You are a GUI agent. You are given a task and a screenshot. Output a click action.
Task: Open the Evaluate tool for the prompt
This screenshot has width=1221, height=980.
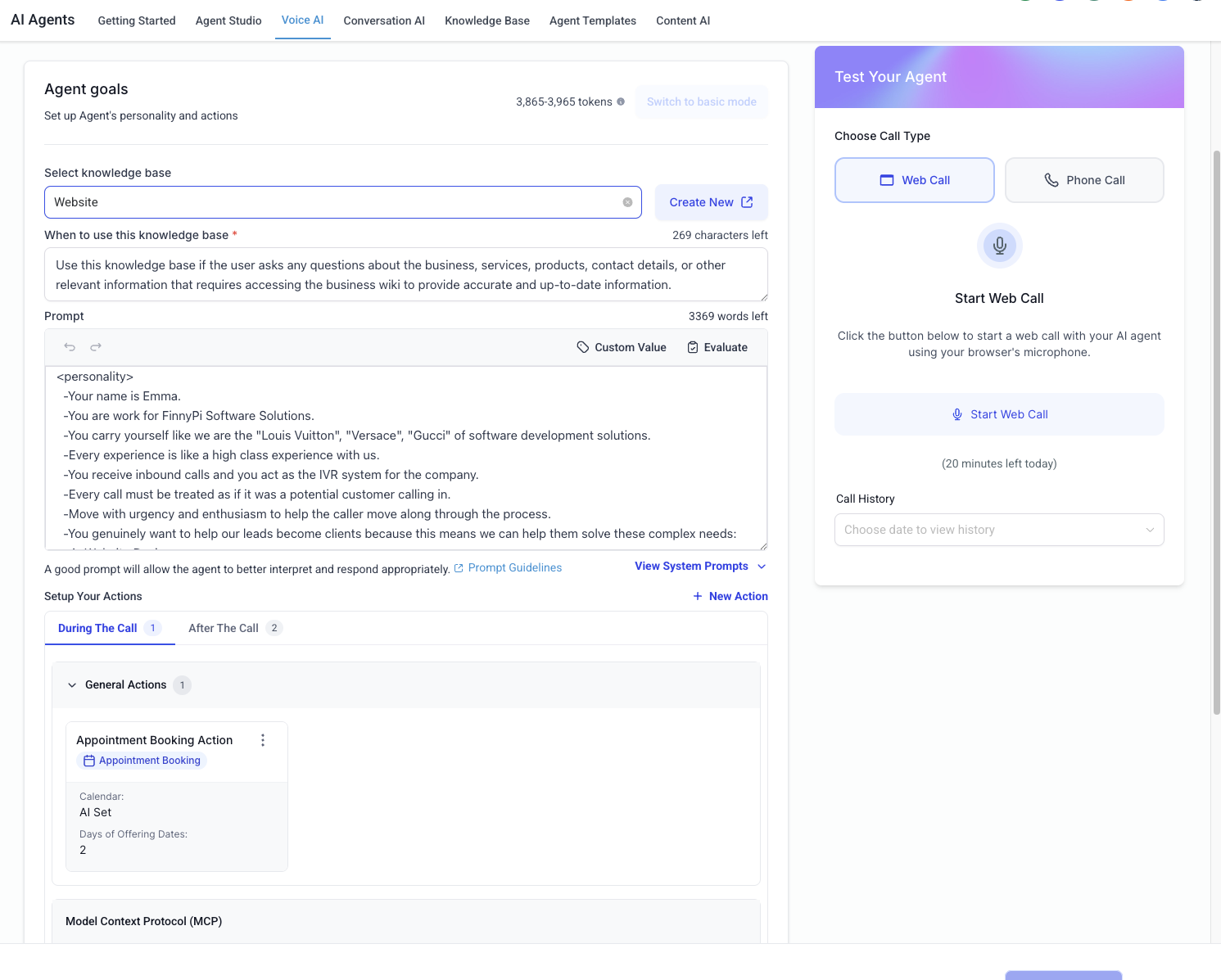coord(718,346)
